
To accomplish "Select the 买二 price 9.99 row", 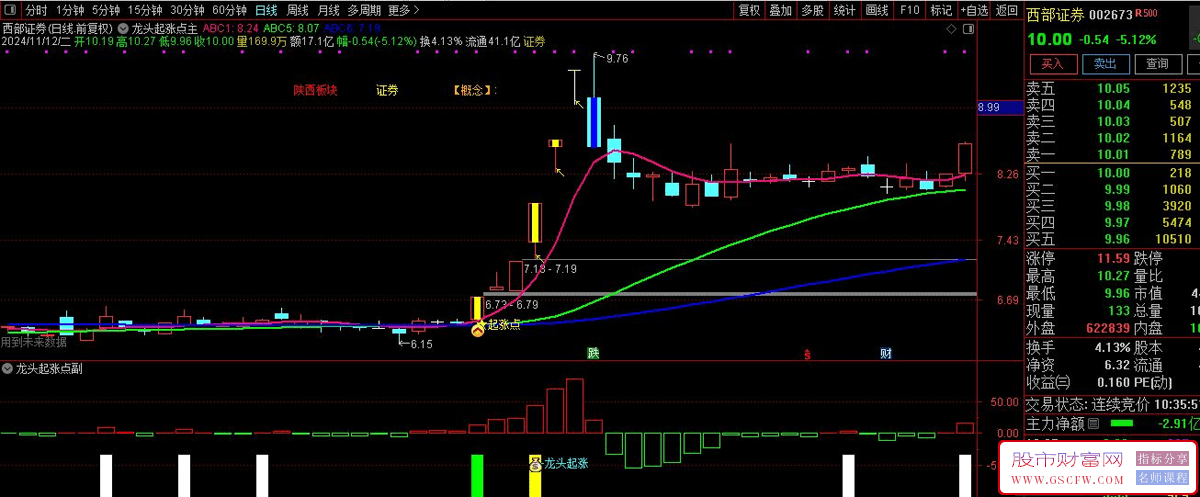I will coord(1112,189).
